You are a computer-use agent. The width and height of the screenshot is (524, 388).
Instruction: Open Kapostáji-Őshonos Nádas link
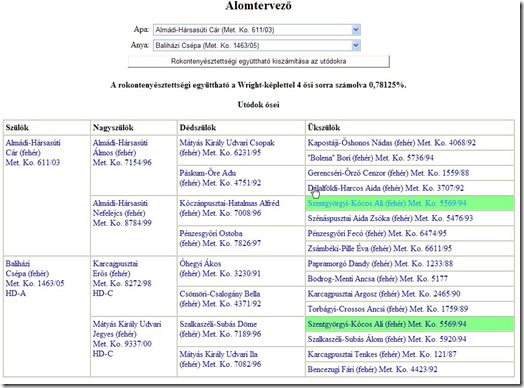pyautogui.click(x=391, y=143)
